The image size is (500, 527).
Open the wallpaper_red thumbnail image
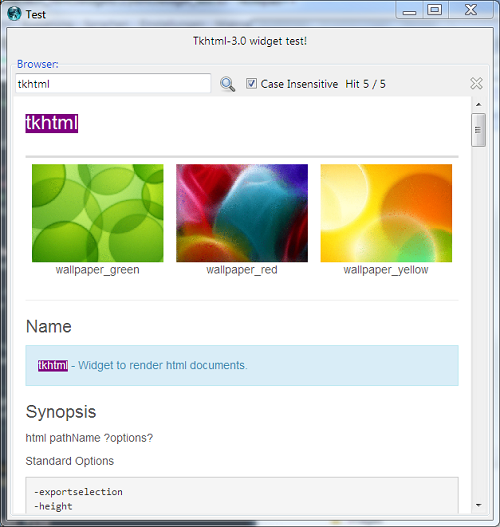click(242, 213)
